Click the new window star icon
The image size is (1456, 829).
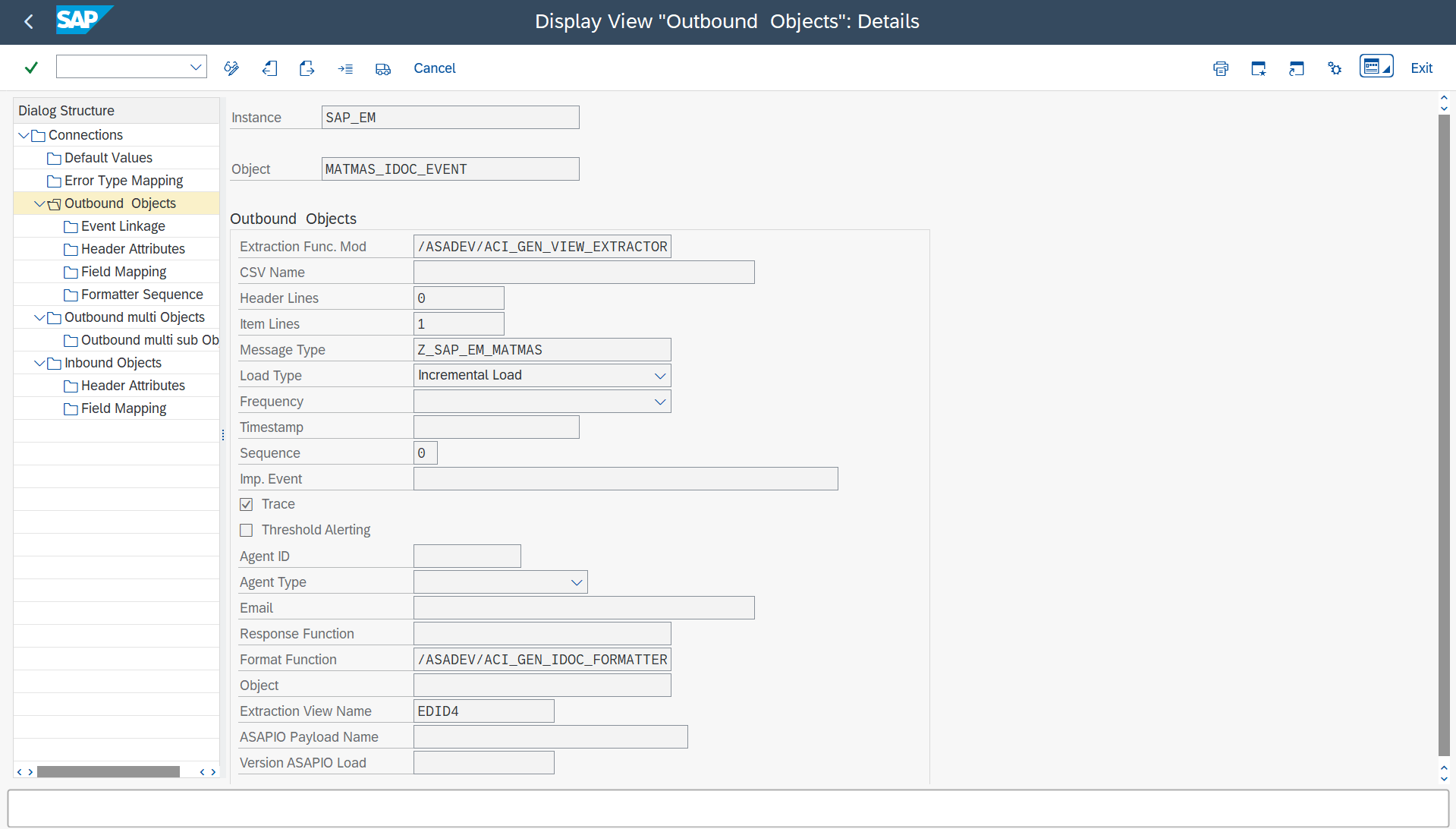click(1258, 68)
